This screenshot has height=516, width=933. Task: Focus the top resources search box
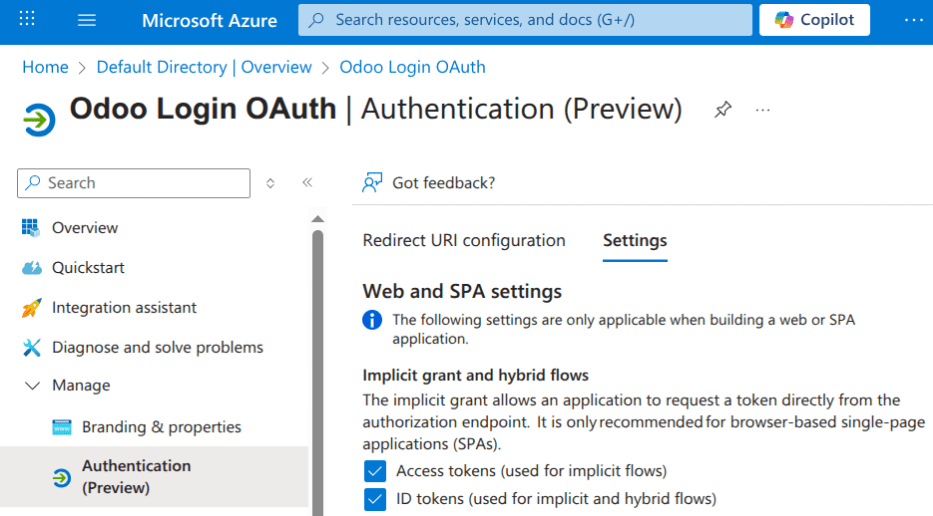click(x=525, y=20)
